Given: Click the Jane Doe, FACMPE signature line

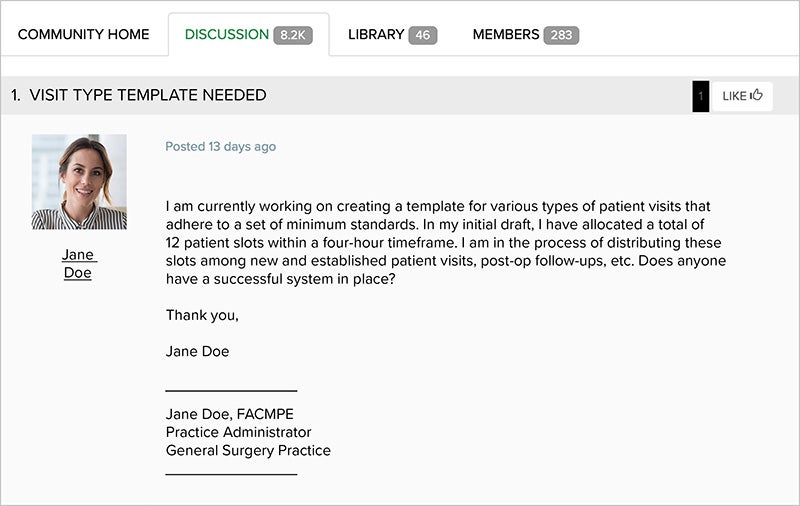Looking at the screenshot, I should tap(230, 415).
